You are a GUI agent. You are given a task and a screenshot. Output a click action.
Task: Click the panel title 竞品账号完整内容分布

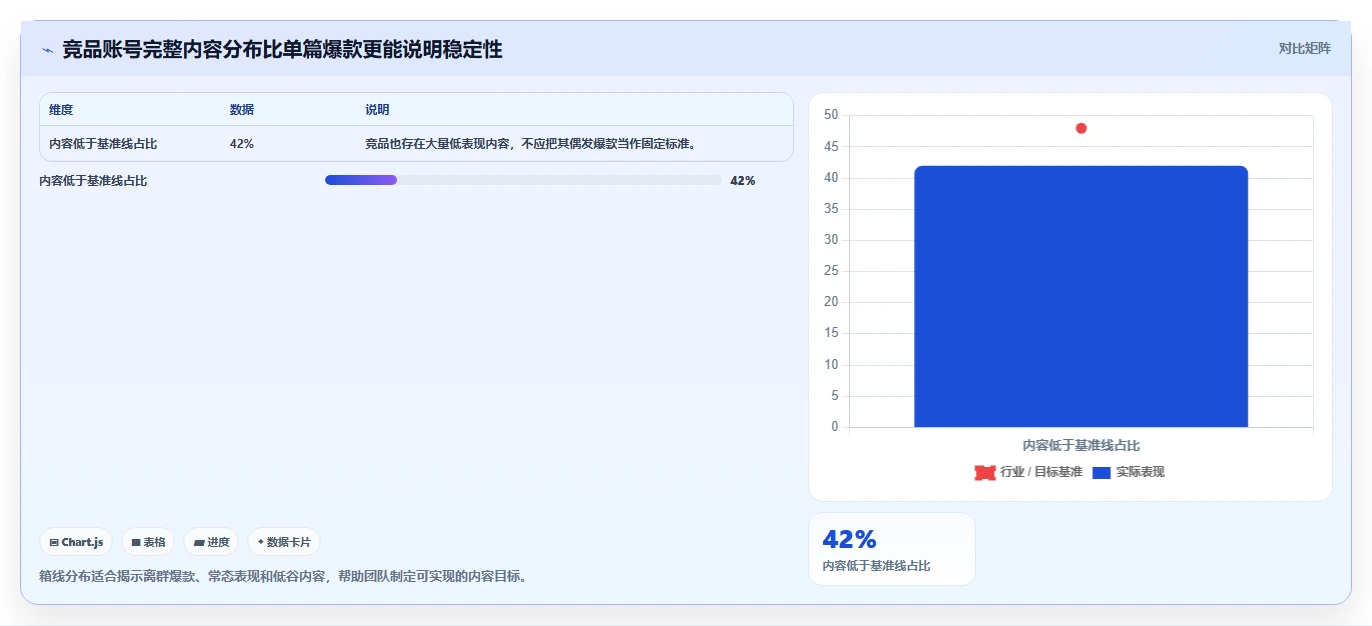click(x=282, y=49)
